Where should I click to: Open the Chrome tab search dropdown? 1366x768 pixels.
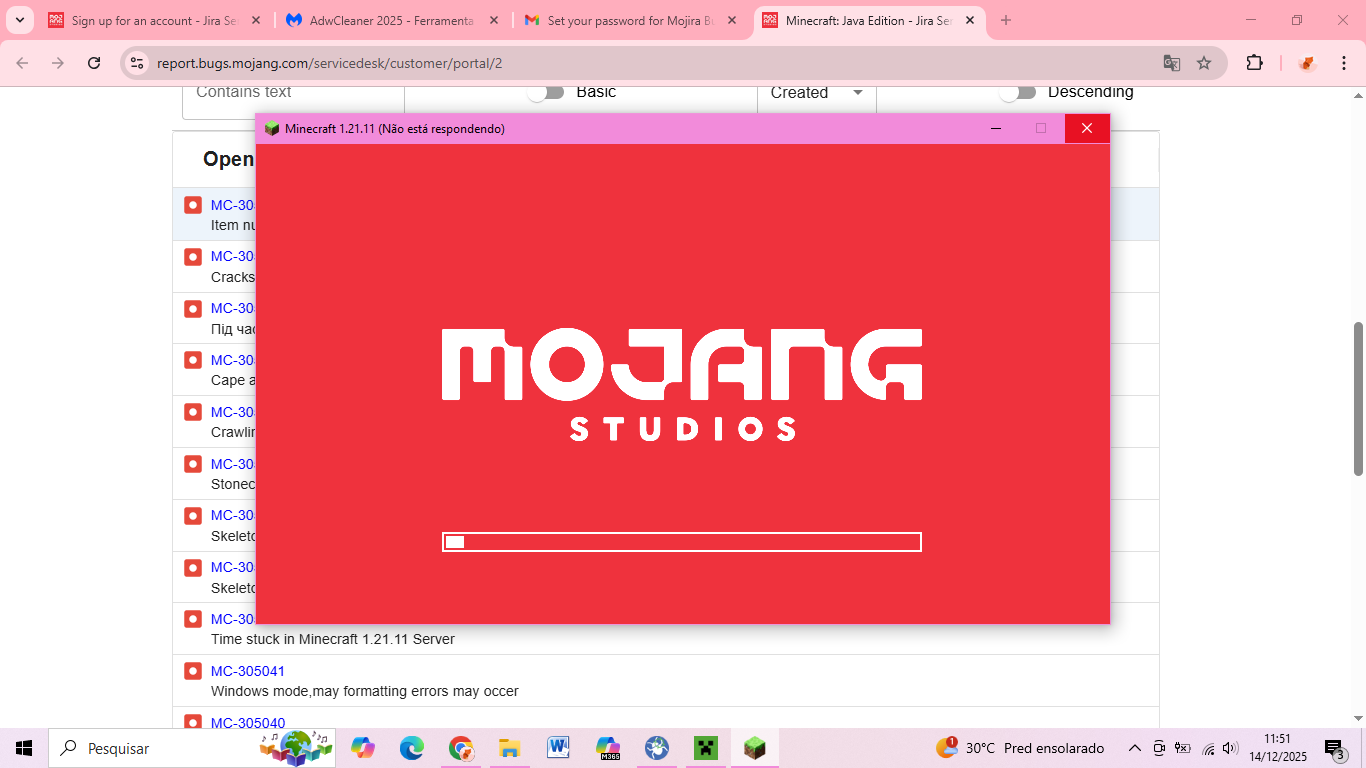pyautogui.click(x=20, y=20)
